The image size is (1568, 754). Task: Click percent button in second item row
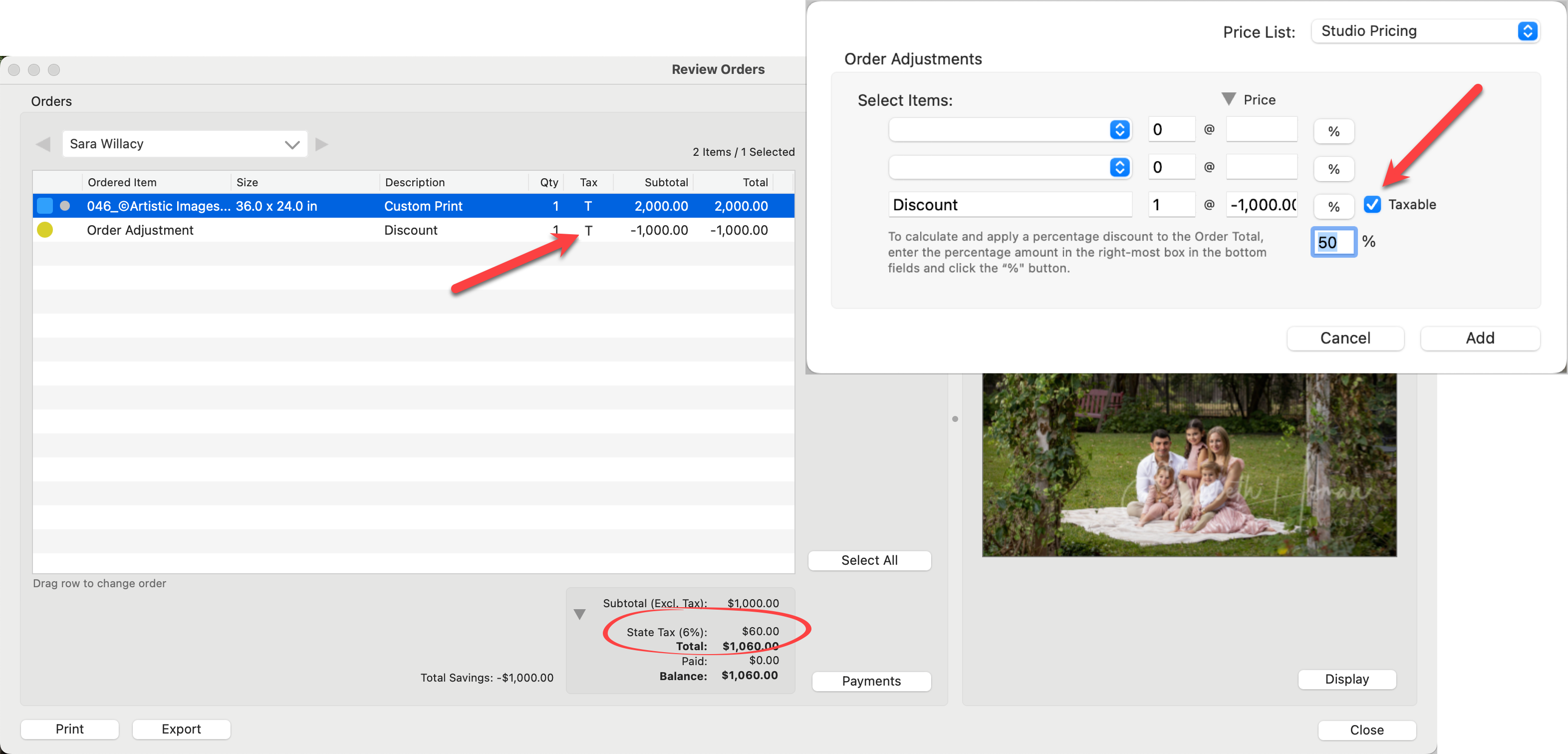coord(1333,169)
